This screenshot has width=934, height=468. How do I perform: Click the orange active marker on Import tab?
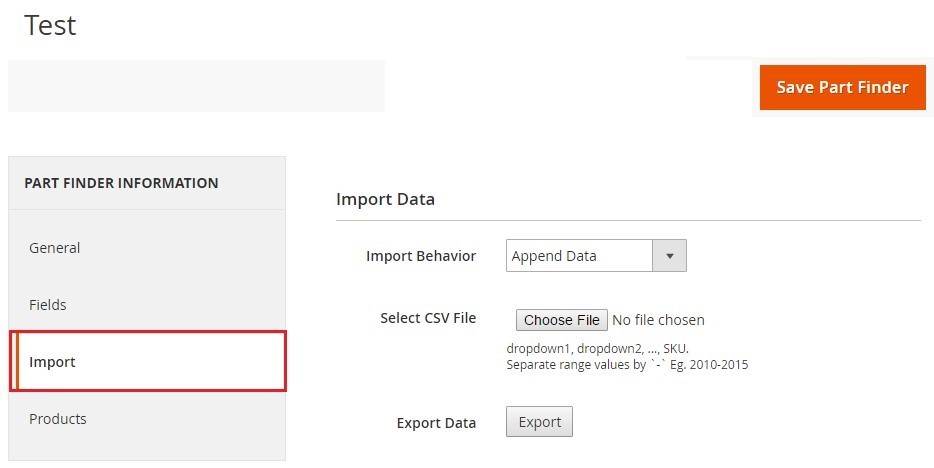[16, 362]
